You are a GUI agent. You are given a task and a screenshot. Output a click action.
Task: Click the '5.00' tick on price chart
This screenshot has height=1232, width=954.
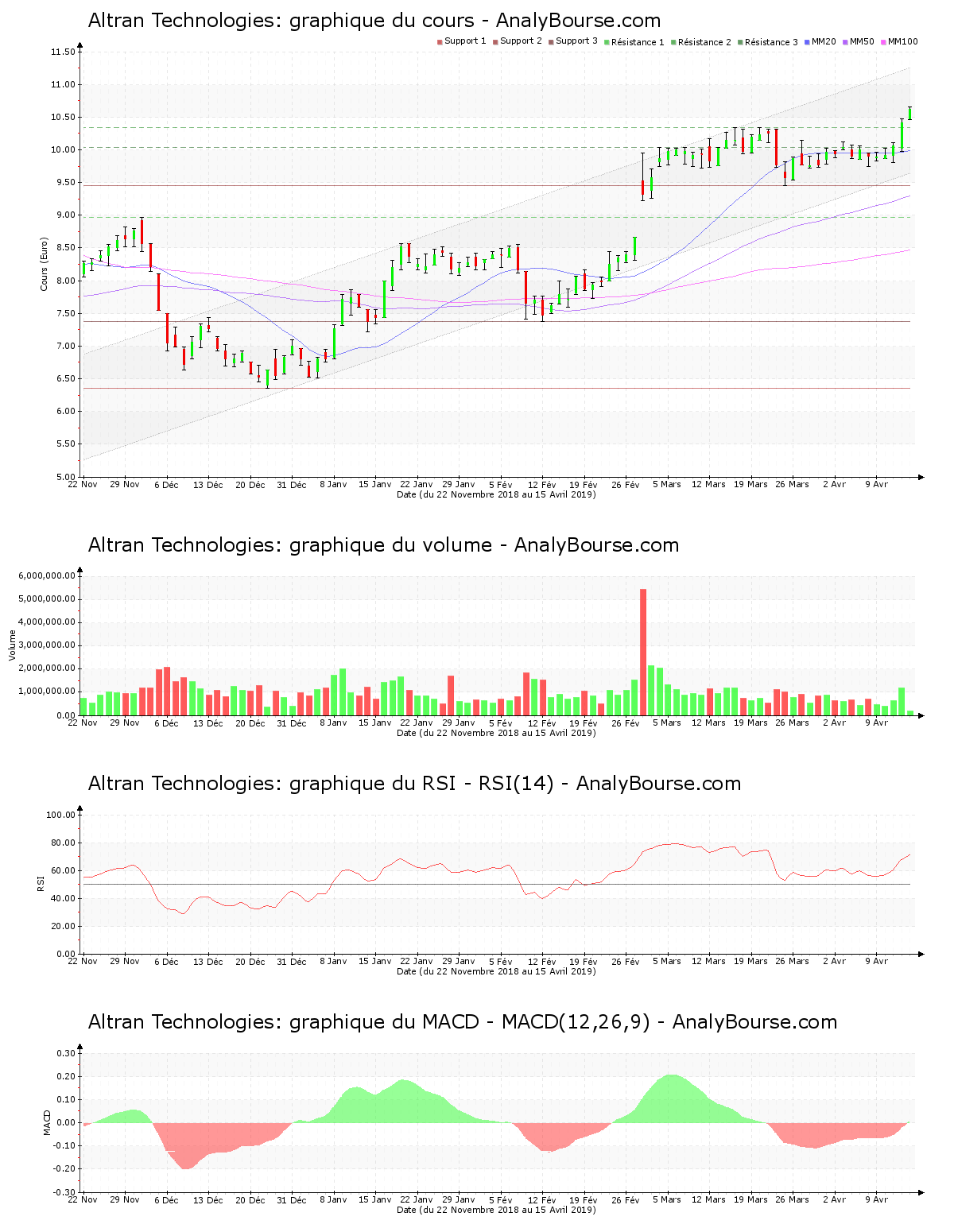click(x=65, y=477)
